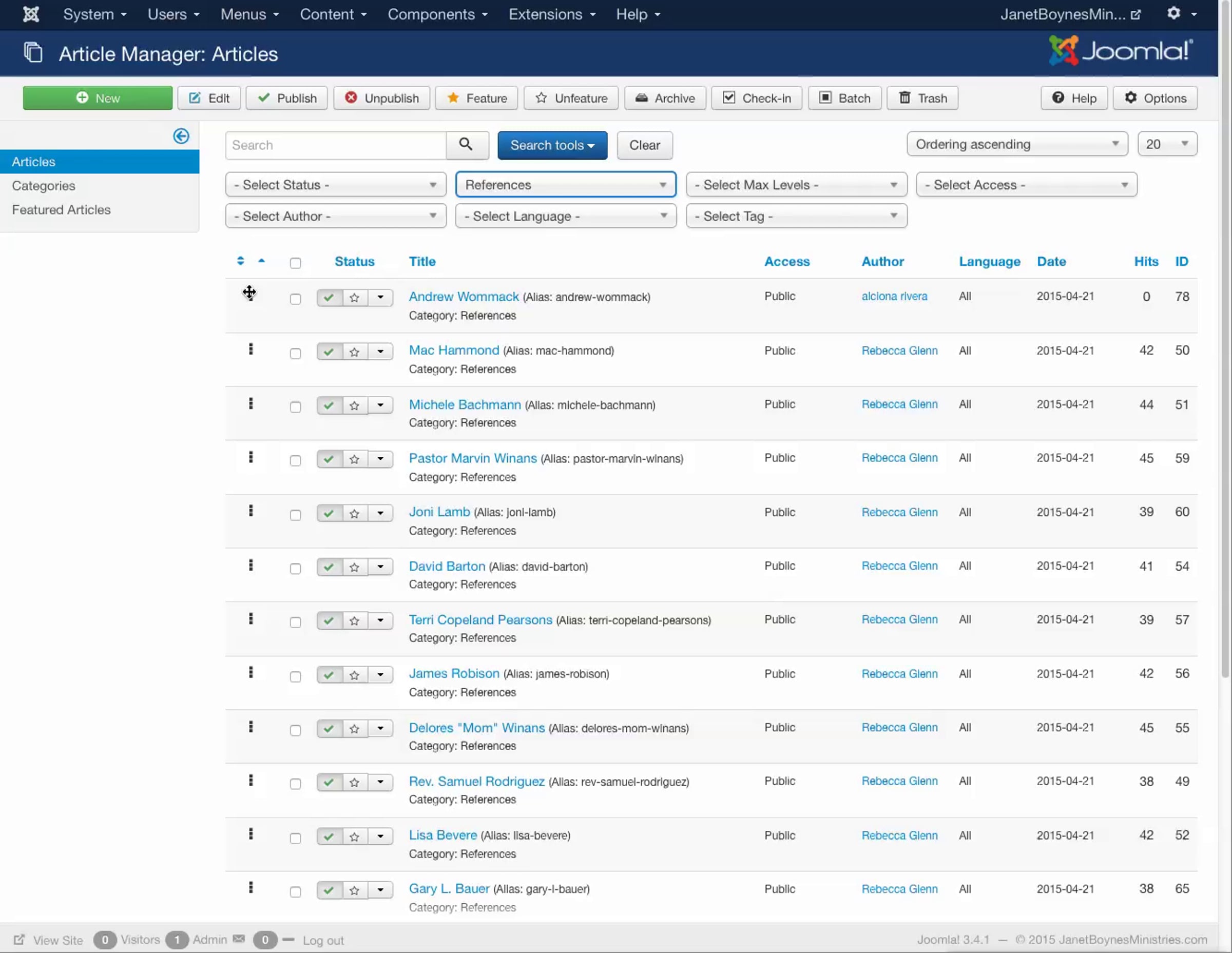Open the Content menu
The width and height of the screenshot is (1232, 953).
tap(333, 14)
